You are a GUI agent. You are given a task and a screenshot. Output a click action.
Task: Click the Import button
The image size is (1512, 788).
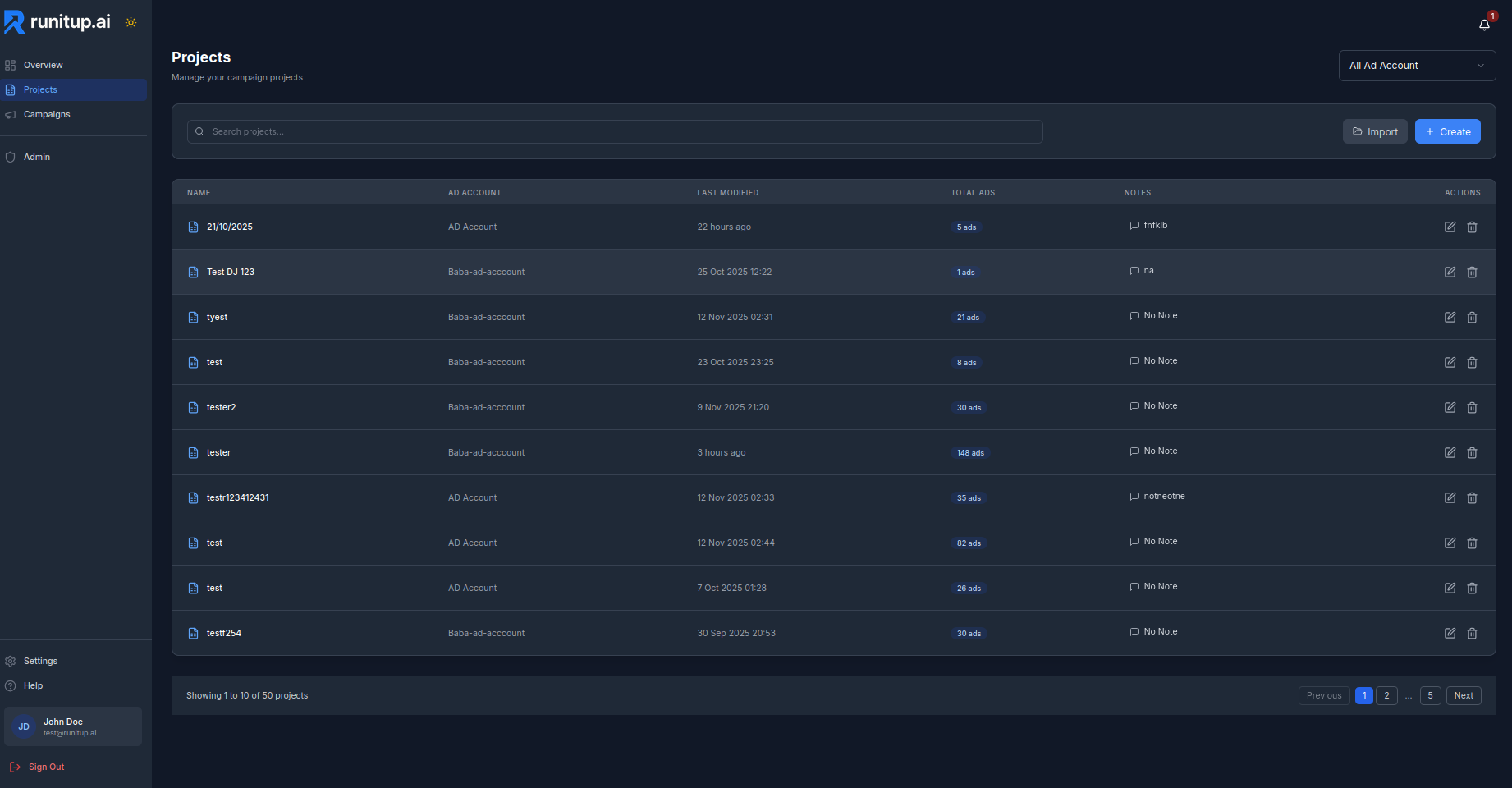[x=1375, y=132]
